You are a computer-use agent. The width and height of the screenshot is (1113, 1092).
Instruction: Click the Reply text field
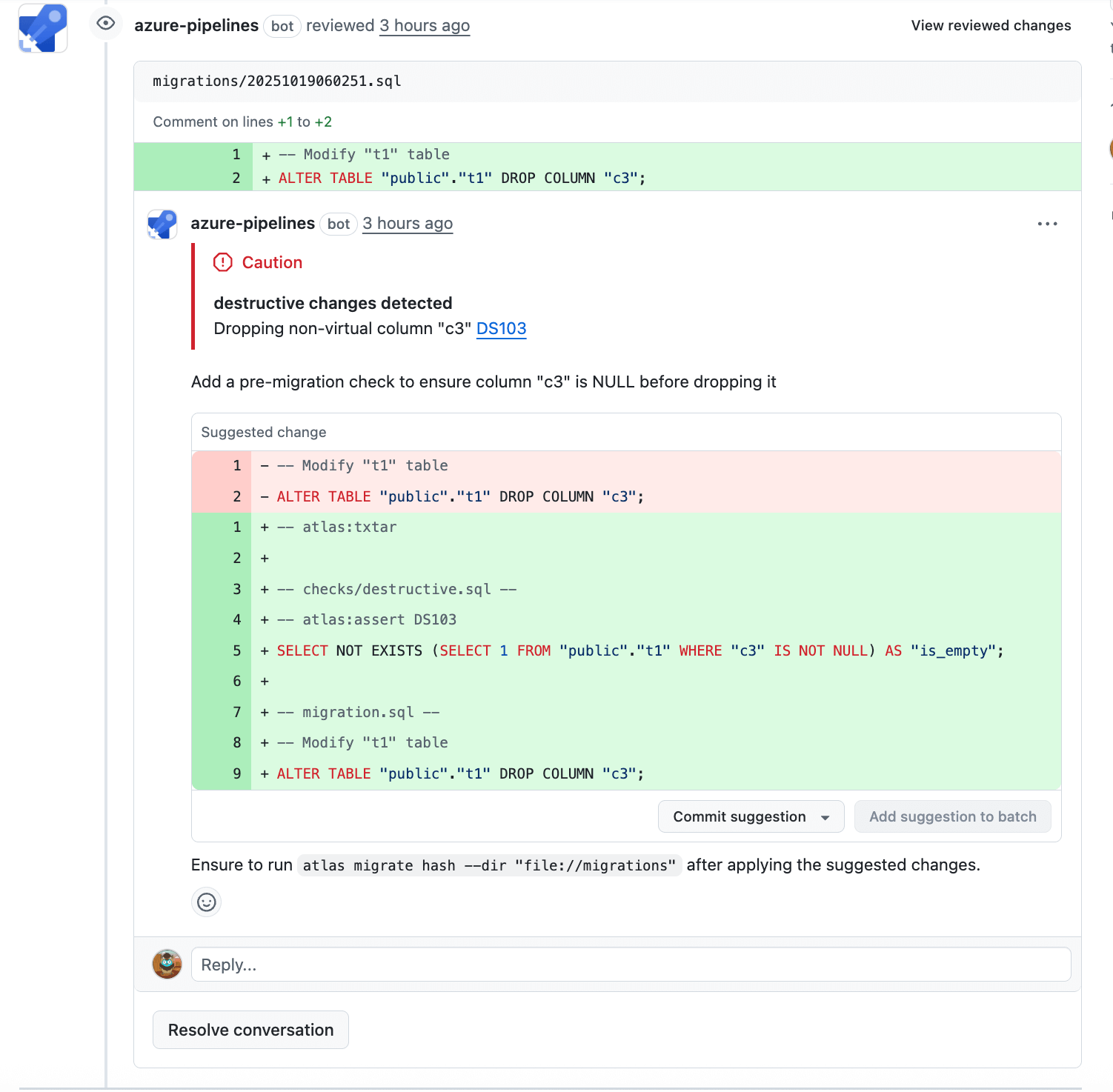(x=630, y=964)
